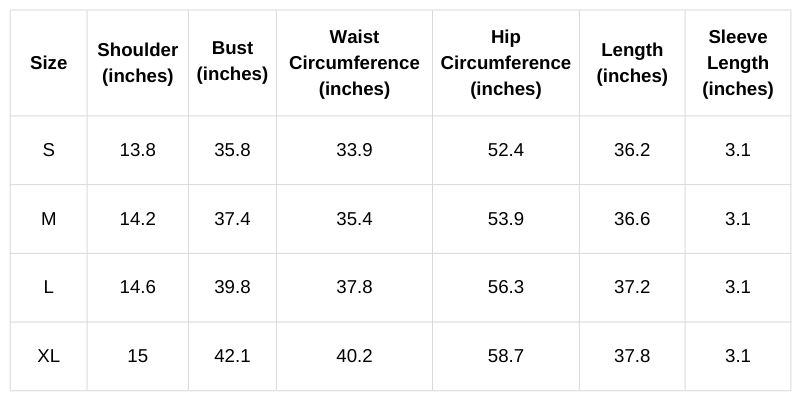Click the Sleeve Length column header
This screenshot has width=800, height=400.
[x=738, y=63]
